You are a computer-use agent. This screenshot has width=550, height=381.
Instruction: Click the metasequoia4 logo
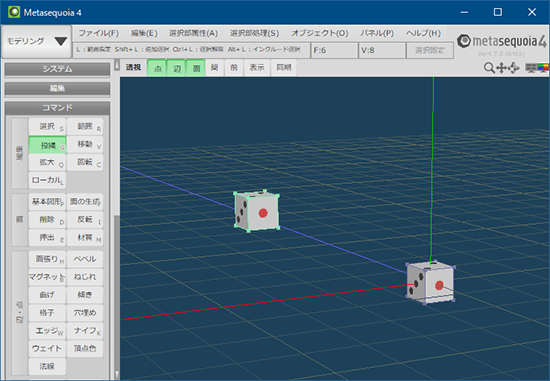click(502, 41)
